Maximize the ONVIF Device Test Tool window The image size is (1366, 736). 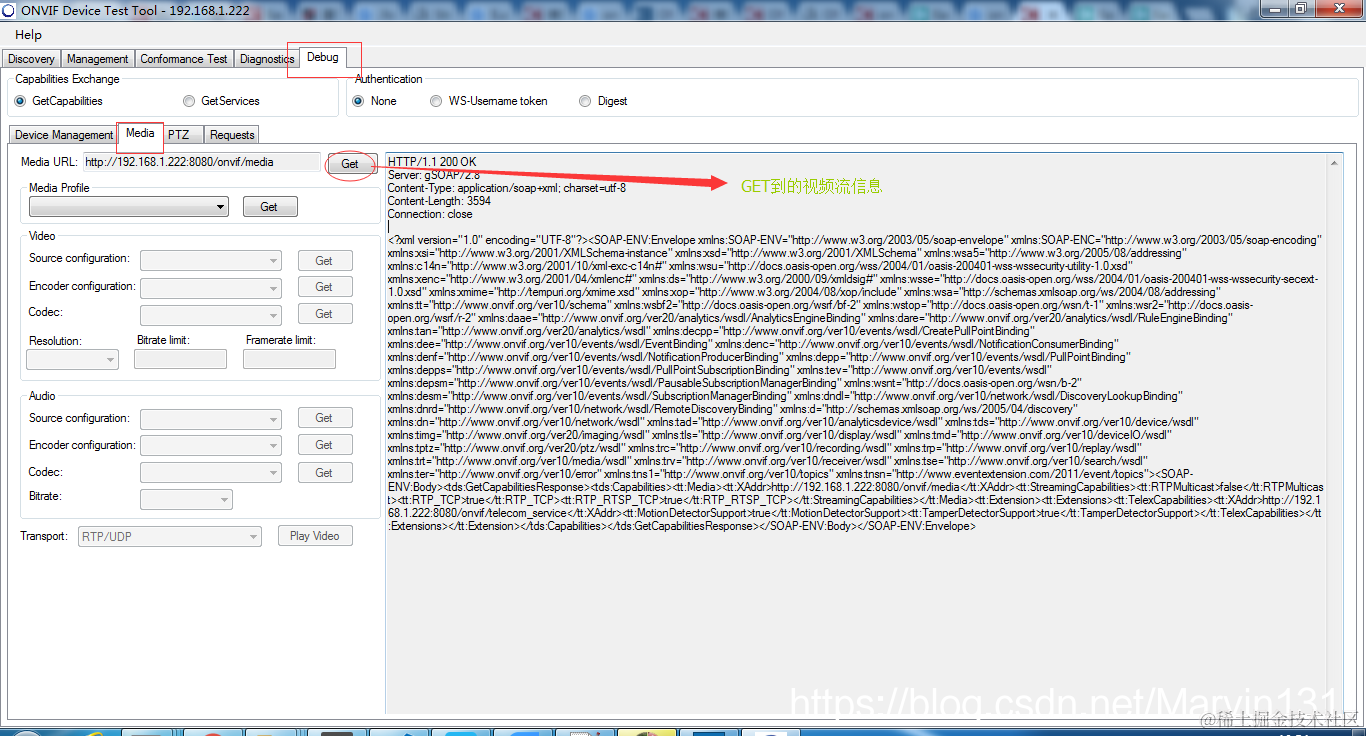(x=1301, y=9)
